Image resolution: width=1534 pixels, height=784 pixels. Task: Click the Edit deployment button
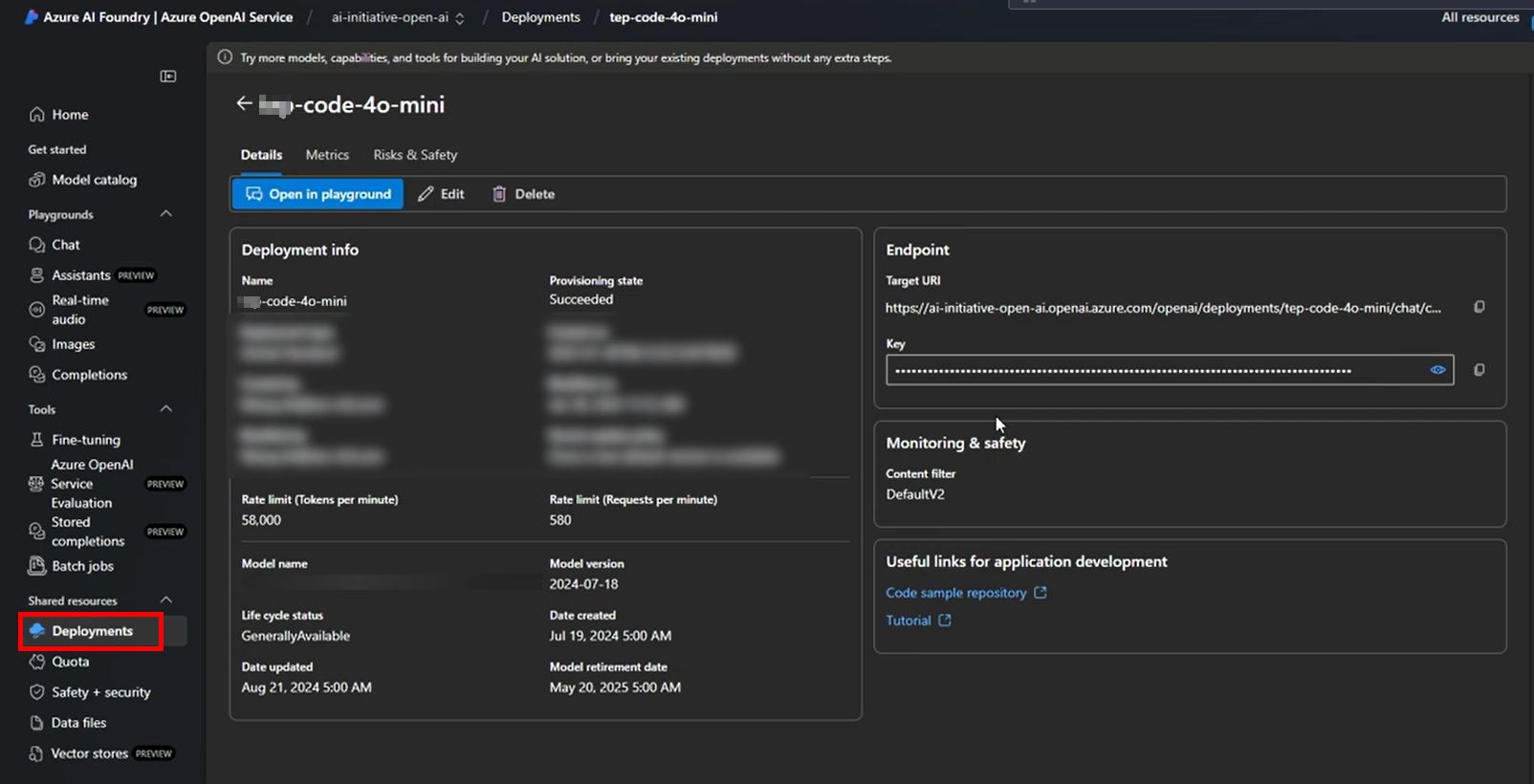(441, 194)
